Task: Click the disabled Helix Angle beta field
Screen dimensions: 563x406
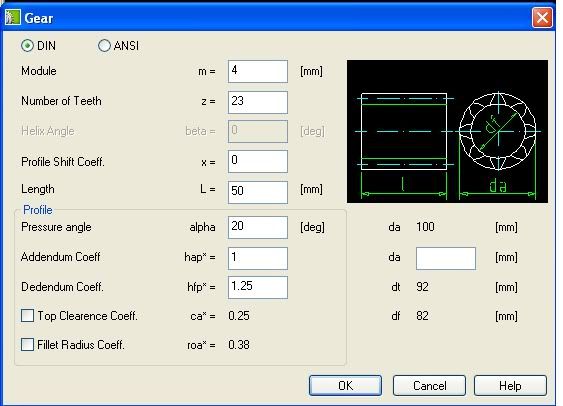Action: [258, 131]
